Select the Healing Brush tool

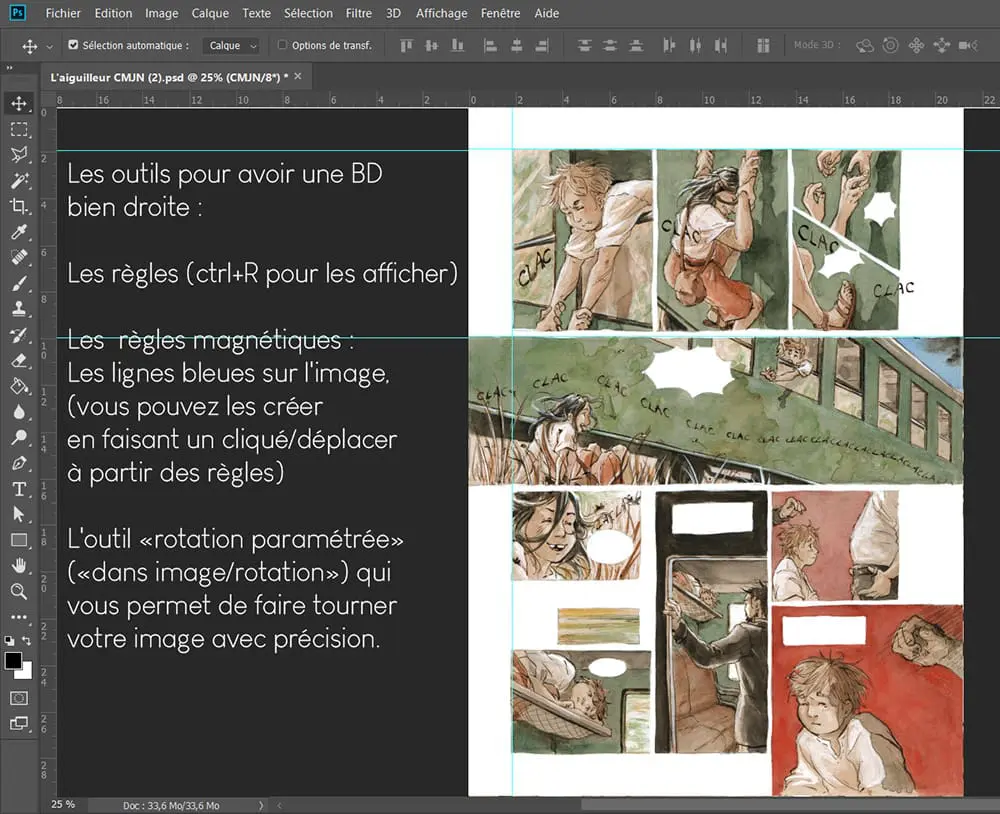(x=18, y=257)
